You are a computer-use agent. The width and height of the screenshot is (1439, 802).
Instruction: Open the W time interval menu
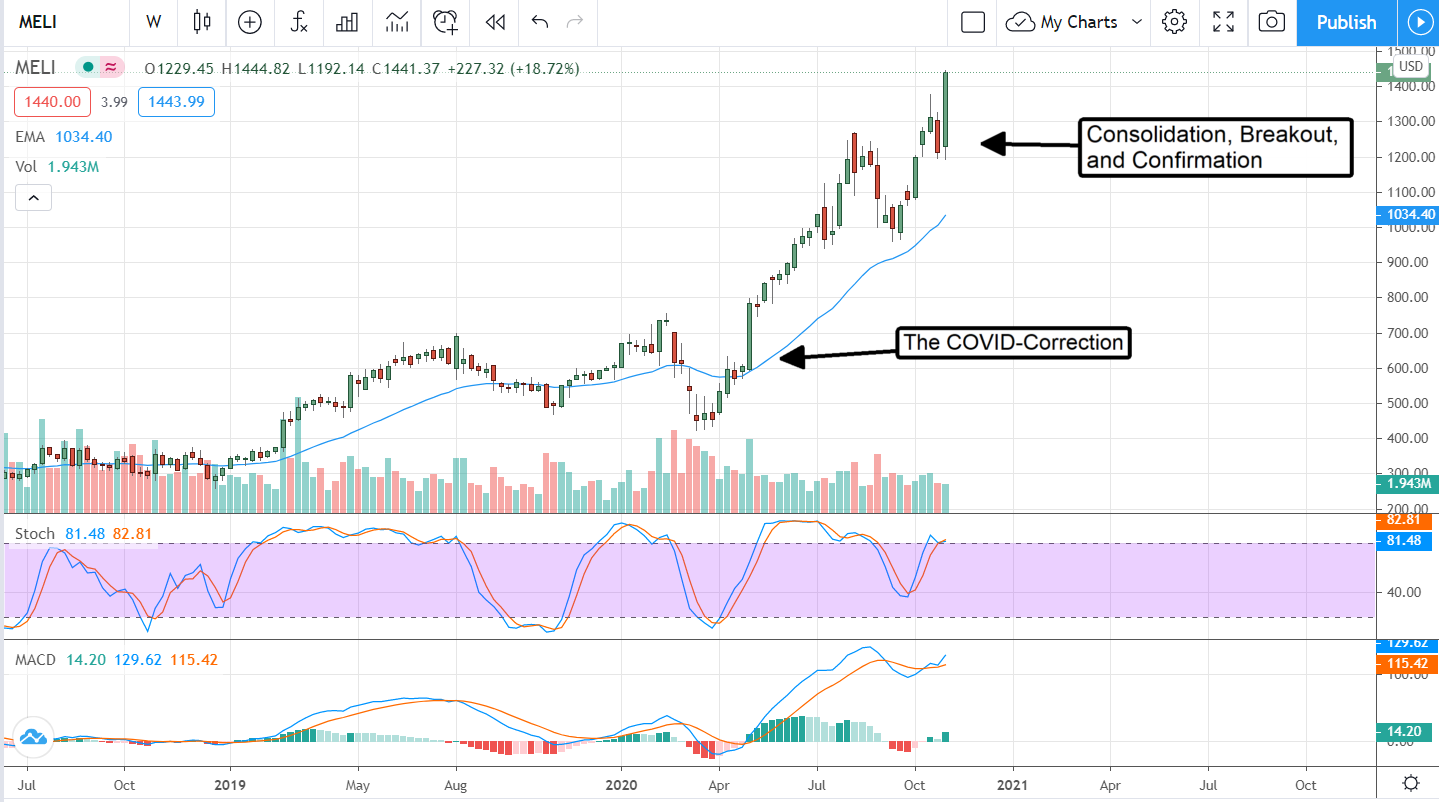[153, 22]
